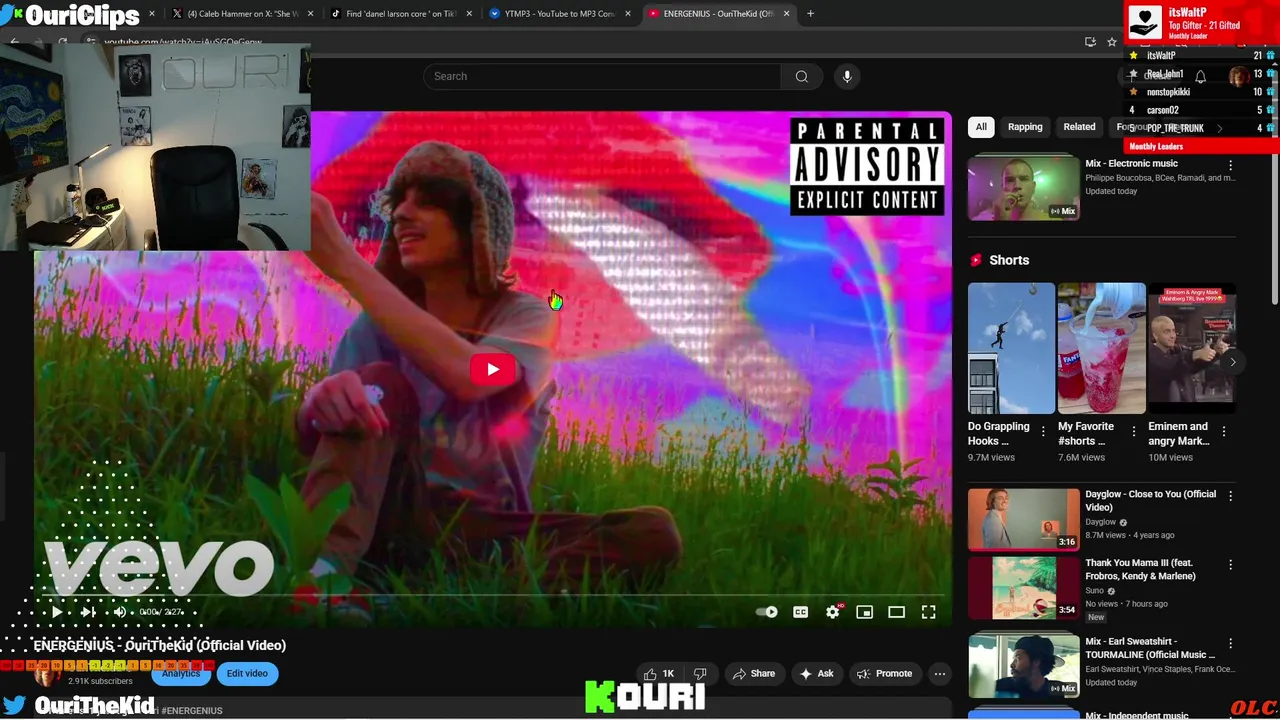The image size is (1280, 720).
Task: Open more actions menu below the video
Action: coord(939,674)
